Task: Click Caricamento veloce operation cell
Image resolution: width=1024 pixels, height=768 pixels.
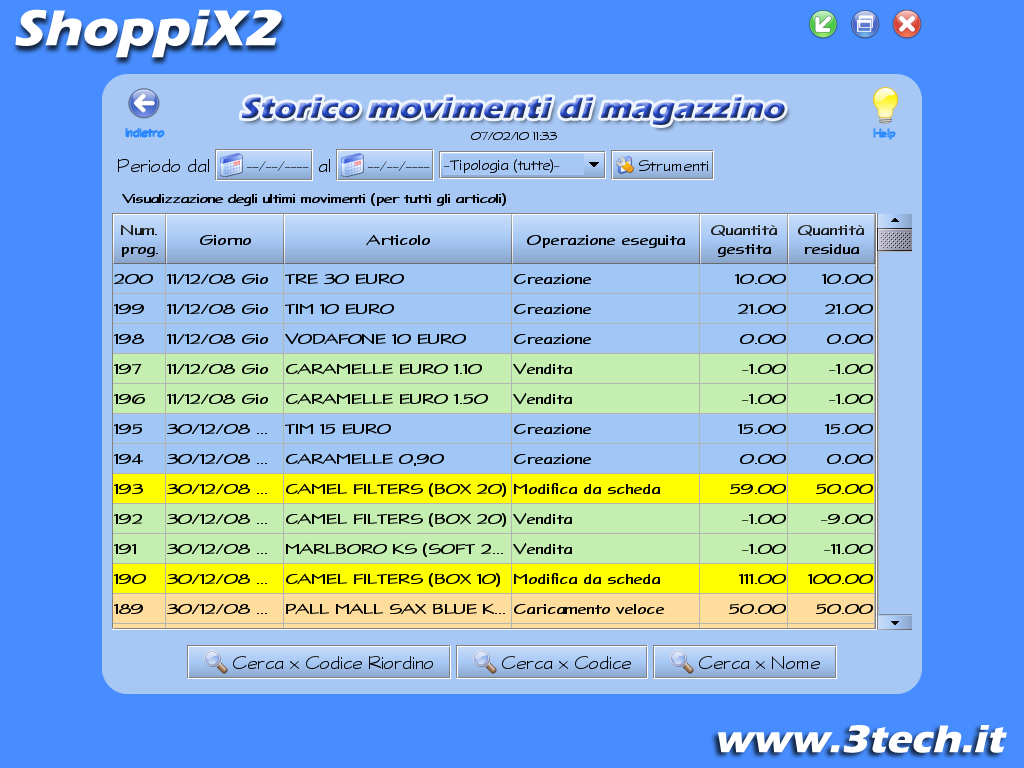Action: click(x=606, y=609)
